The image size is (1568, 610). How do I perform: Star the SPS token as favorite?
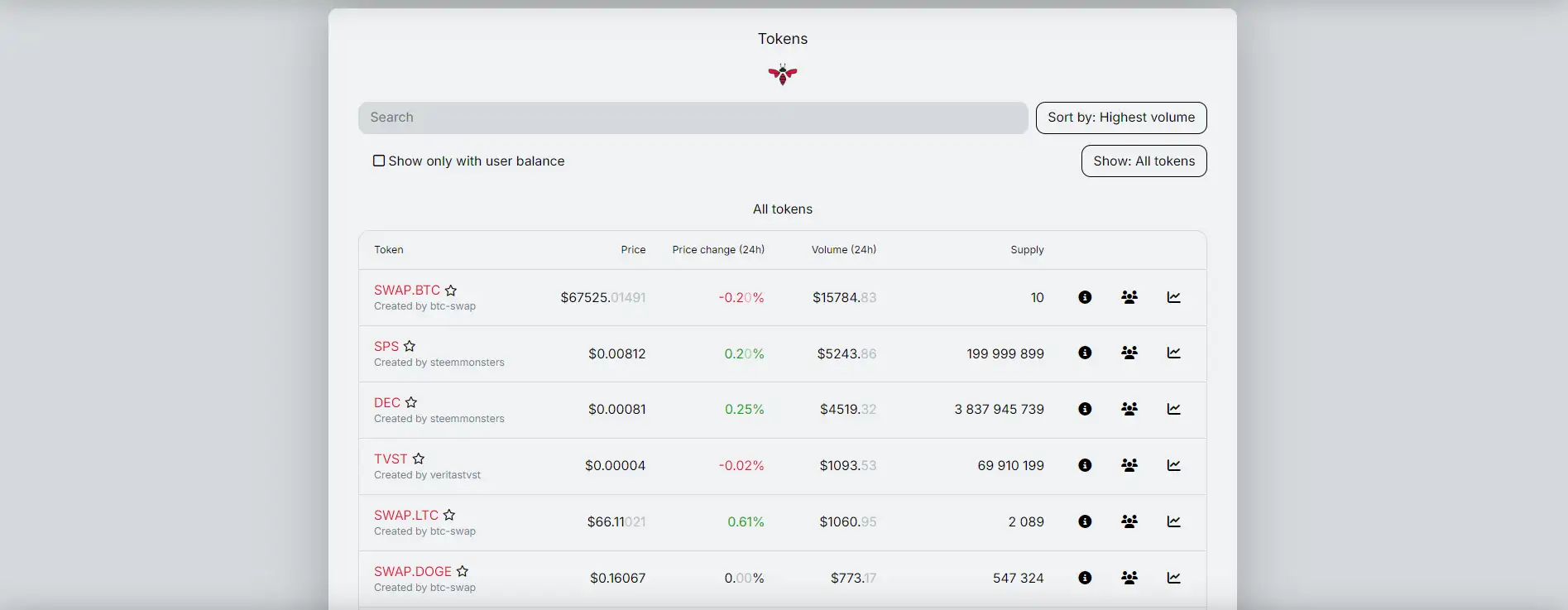click(410, 346)
